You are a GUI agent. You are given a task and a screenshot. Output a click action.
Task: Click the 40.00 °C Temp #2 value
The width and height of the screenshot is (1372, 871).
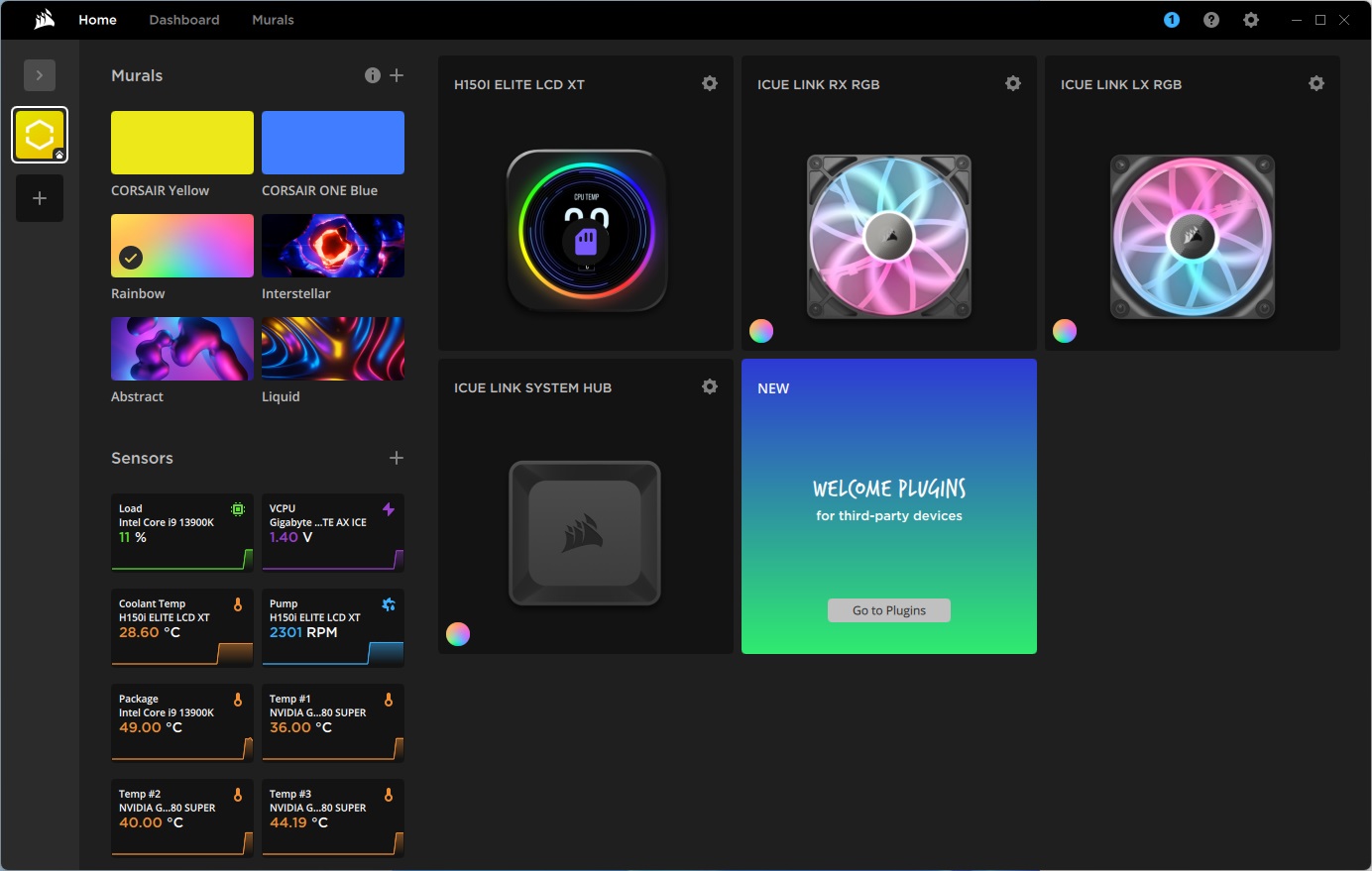(x=151, y=822)
